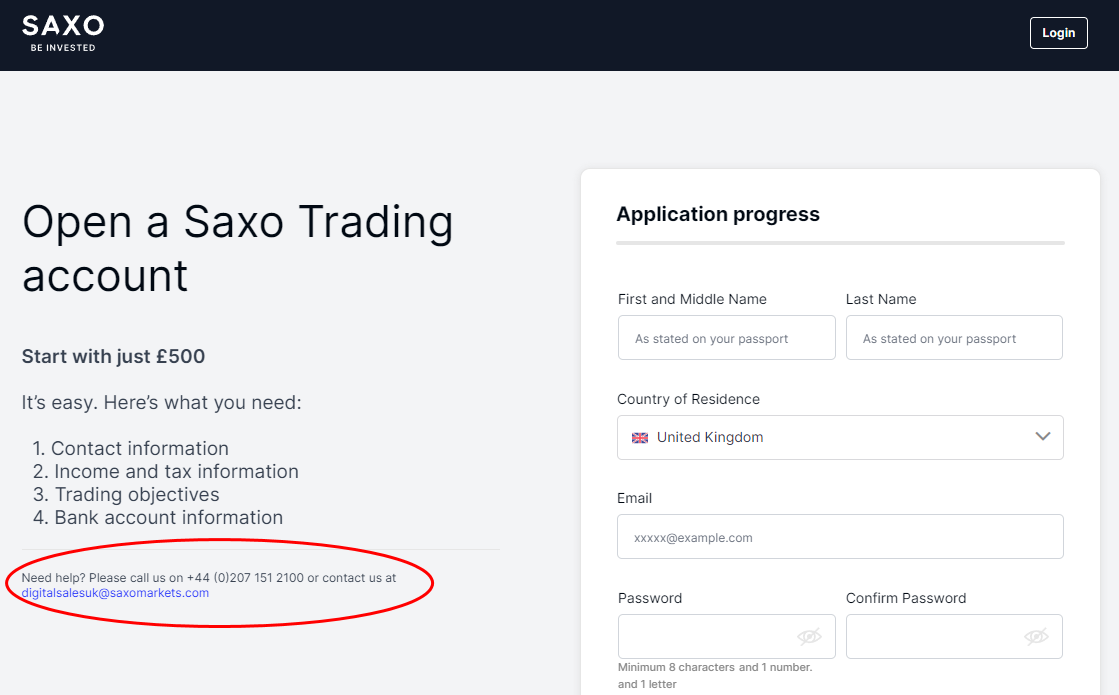Click the Application progress bar
The height and width of the screenshot is (695, 1119).
pyautogui.click(x=840, y=243)
